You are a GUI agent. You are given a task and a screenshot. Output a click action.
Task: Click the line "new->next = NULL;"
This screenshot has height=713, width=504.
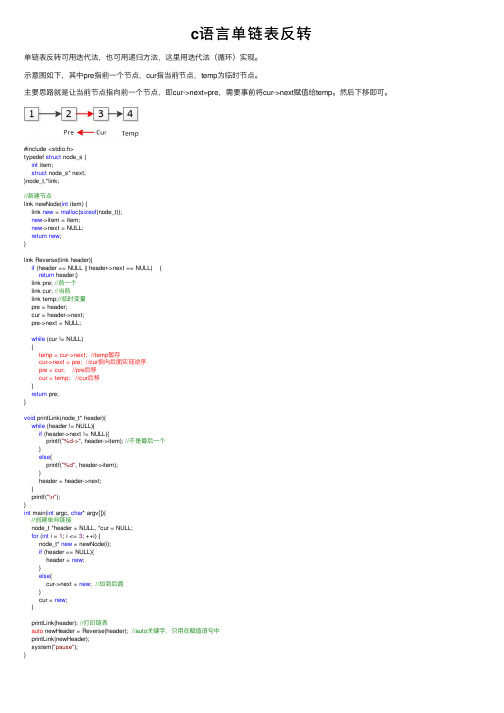point(57,228)
